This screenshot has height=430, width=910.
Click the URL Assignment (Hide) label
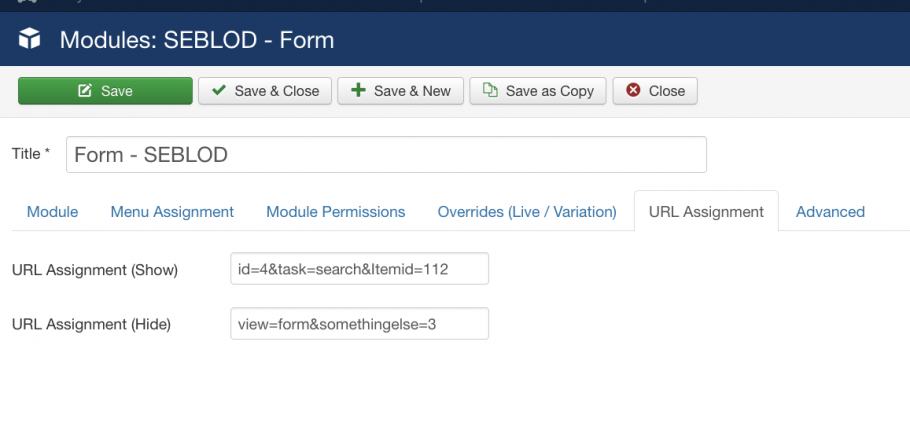[x=91, y=324]
